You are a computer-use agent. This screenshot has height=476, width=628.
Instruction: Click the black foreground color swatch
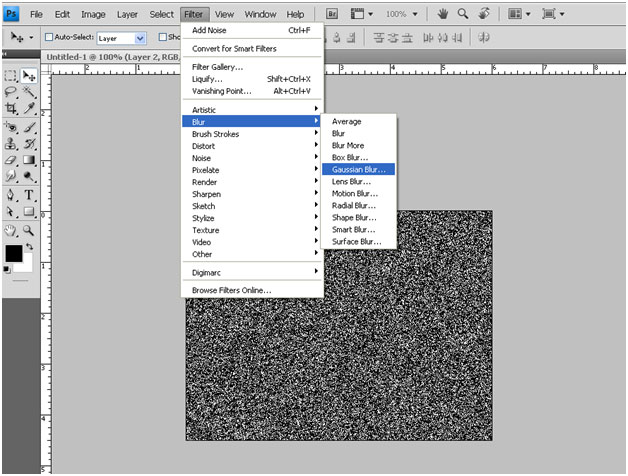(x=14, y=253)
